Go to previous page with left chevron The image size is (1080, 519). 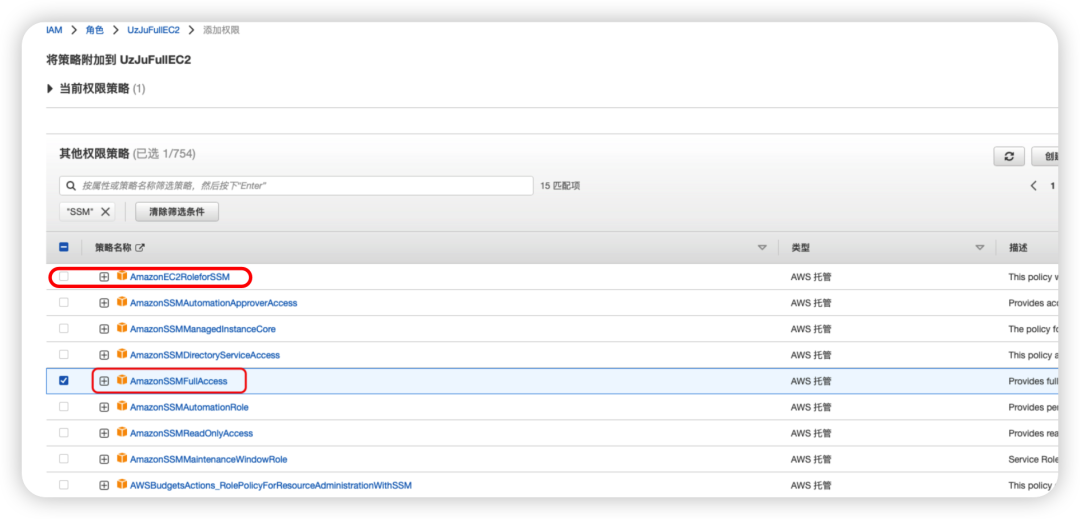pos(1033,186)
